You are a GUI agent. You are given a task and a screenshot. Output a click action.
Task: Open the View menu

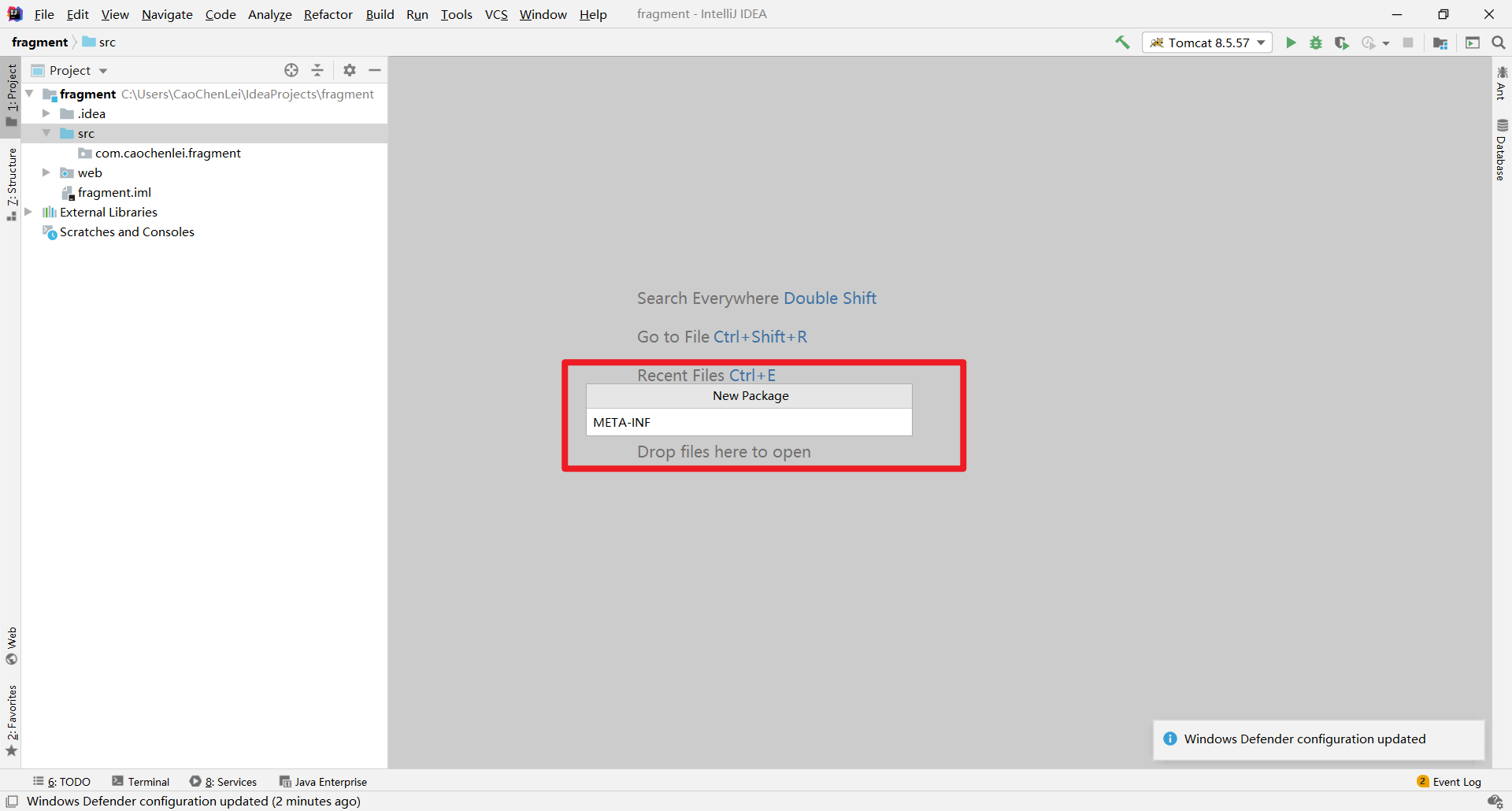pos(115,14)
